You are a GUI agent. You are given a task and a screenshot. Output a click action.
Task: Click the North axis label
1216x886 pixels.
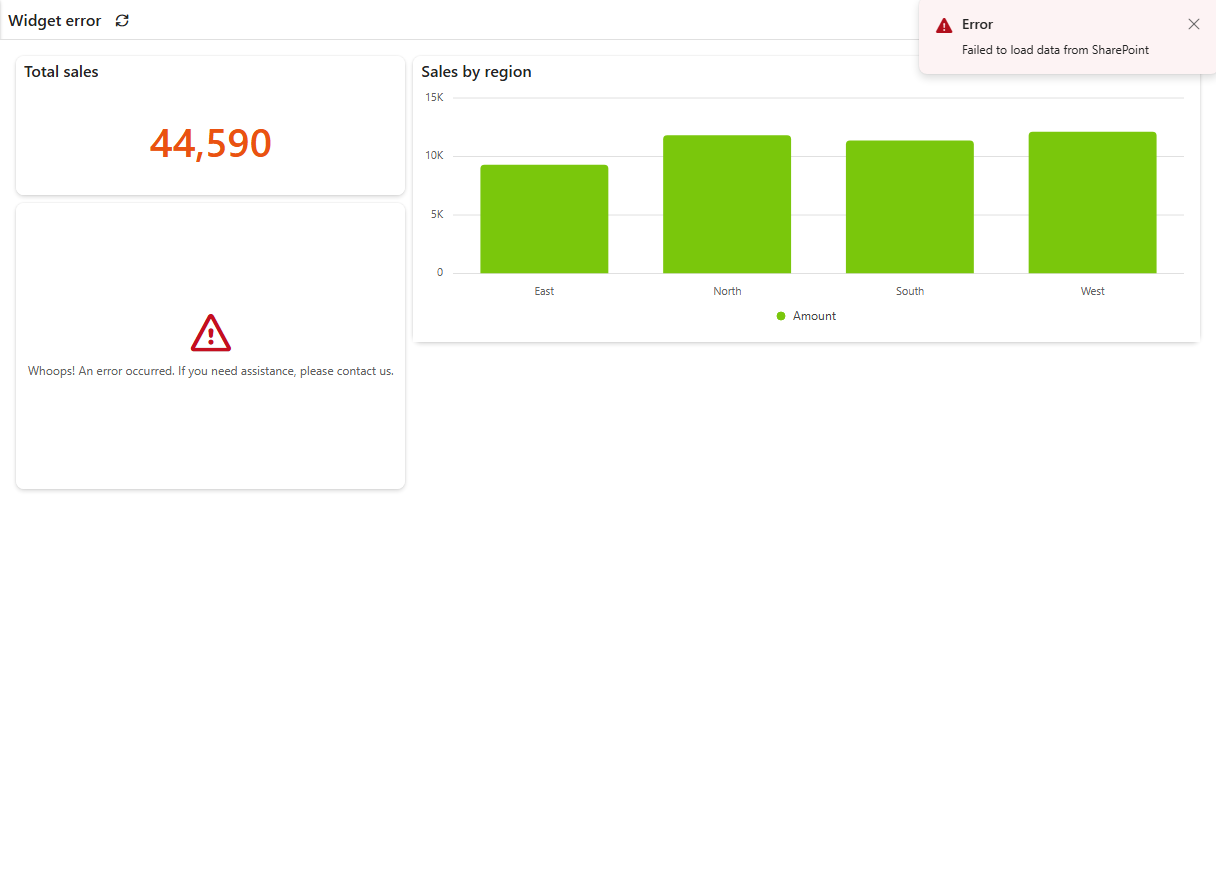tap(727, 291)
